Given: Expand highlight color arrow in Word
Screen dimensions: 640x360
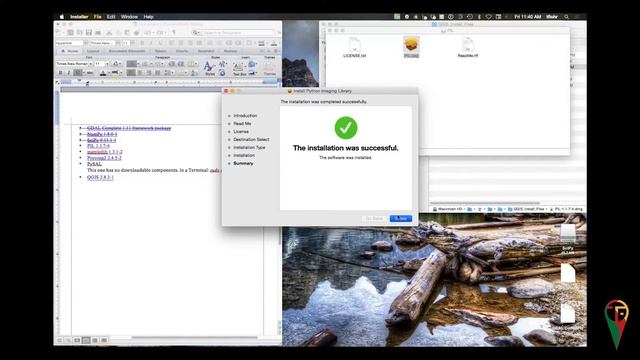Looking at the screenshot, I should 120,73.
